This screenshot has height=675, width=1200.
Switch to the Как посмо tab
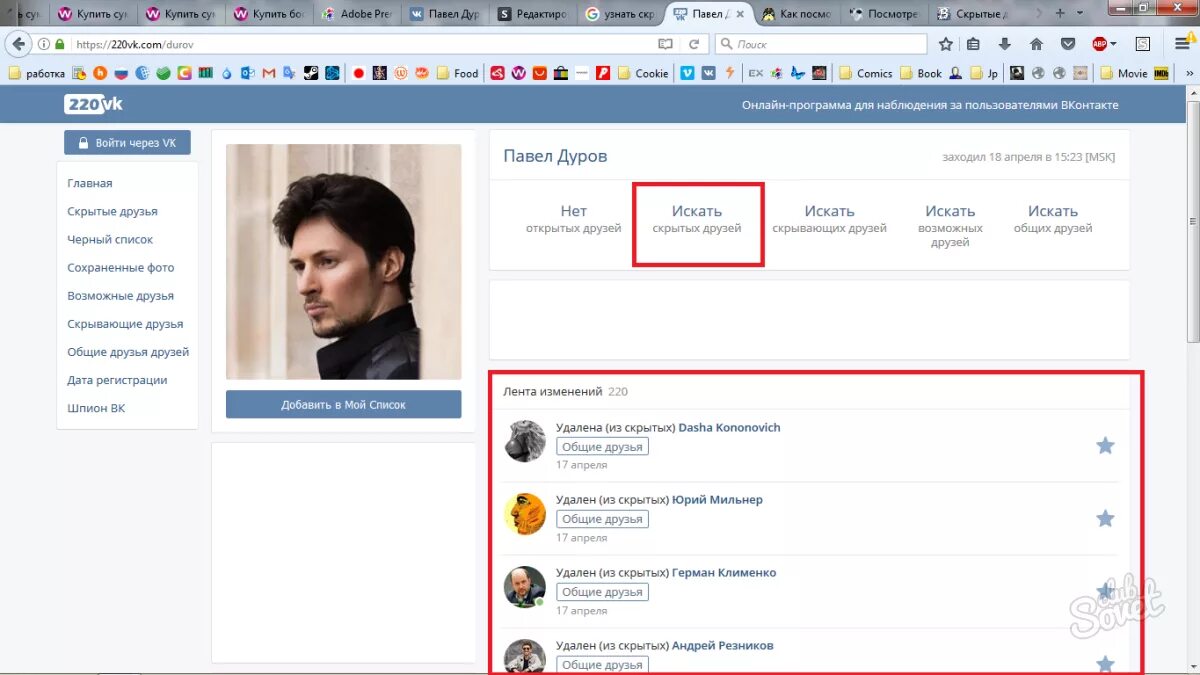tap(798, 14)
